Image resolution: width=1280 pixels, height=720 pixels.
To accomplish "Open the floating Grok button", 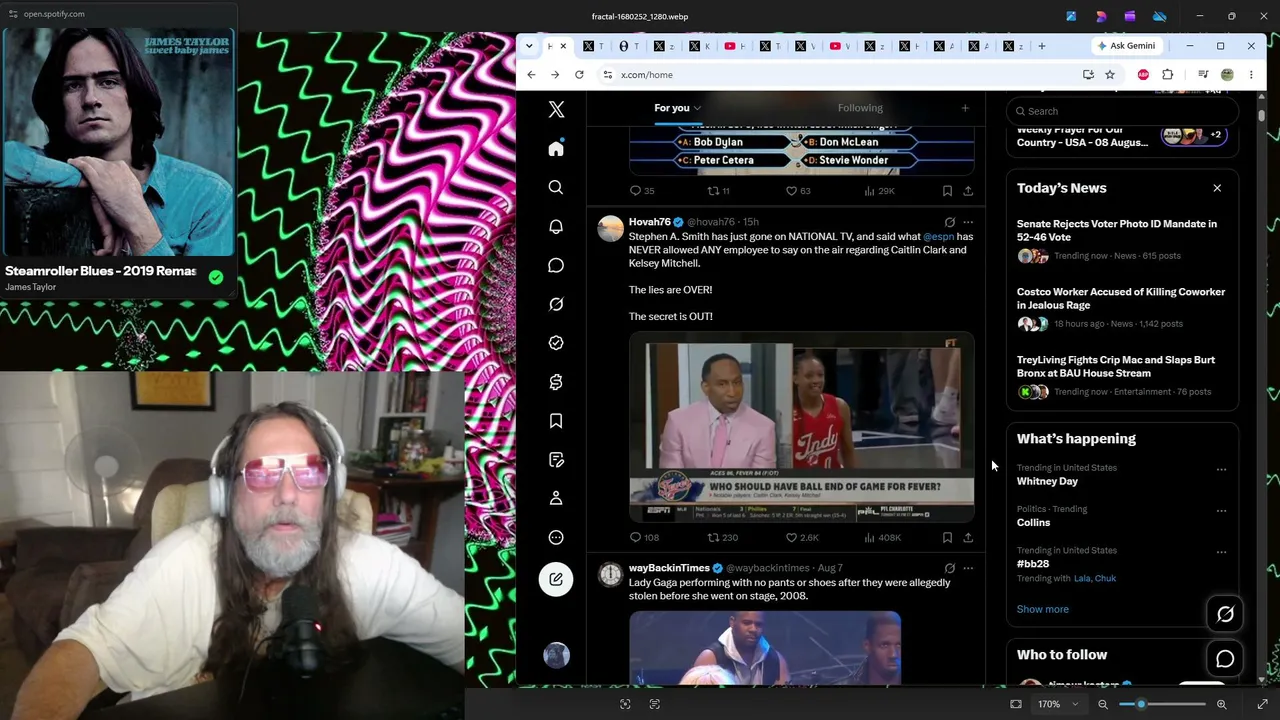I will tap(1225, 614).
